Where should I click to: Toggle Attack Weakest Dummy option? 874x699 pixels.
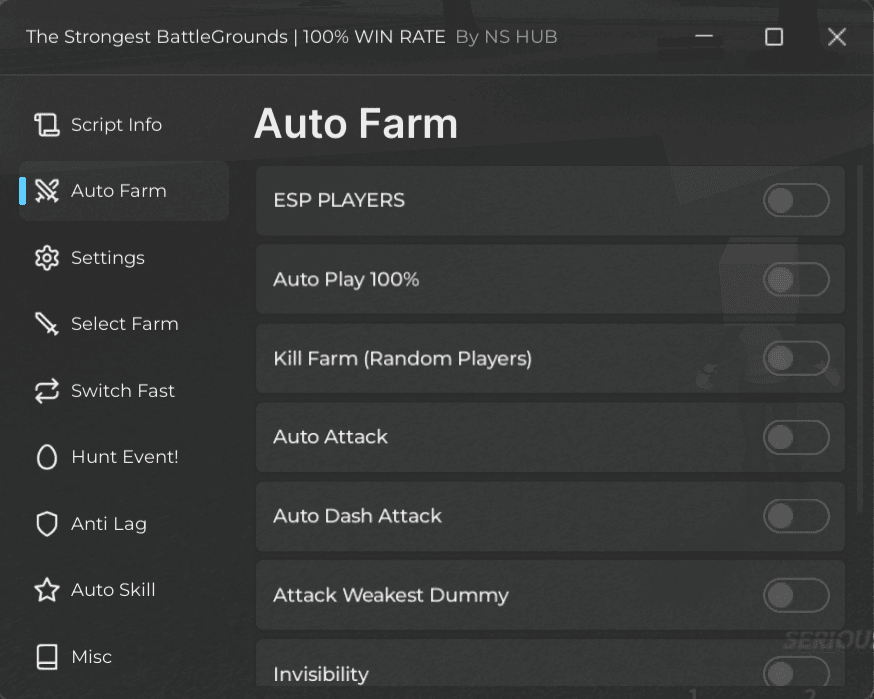(x=796, y=595)
